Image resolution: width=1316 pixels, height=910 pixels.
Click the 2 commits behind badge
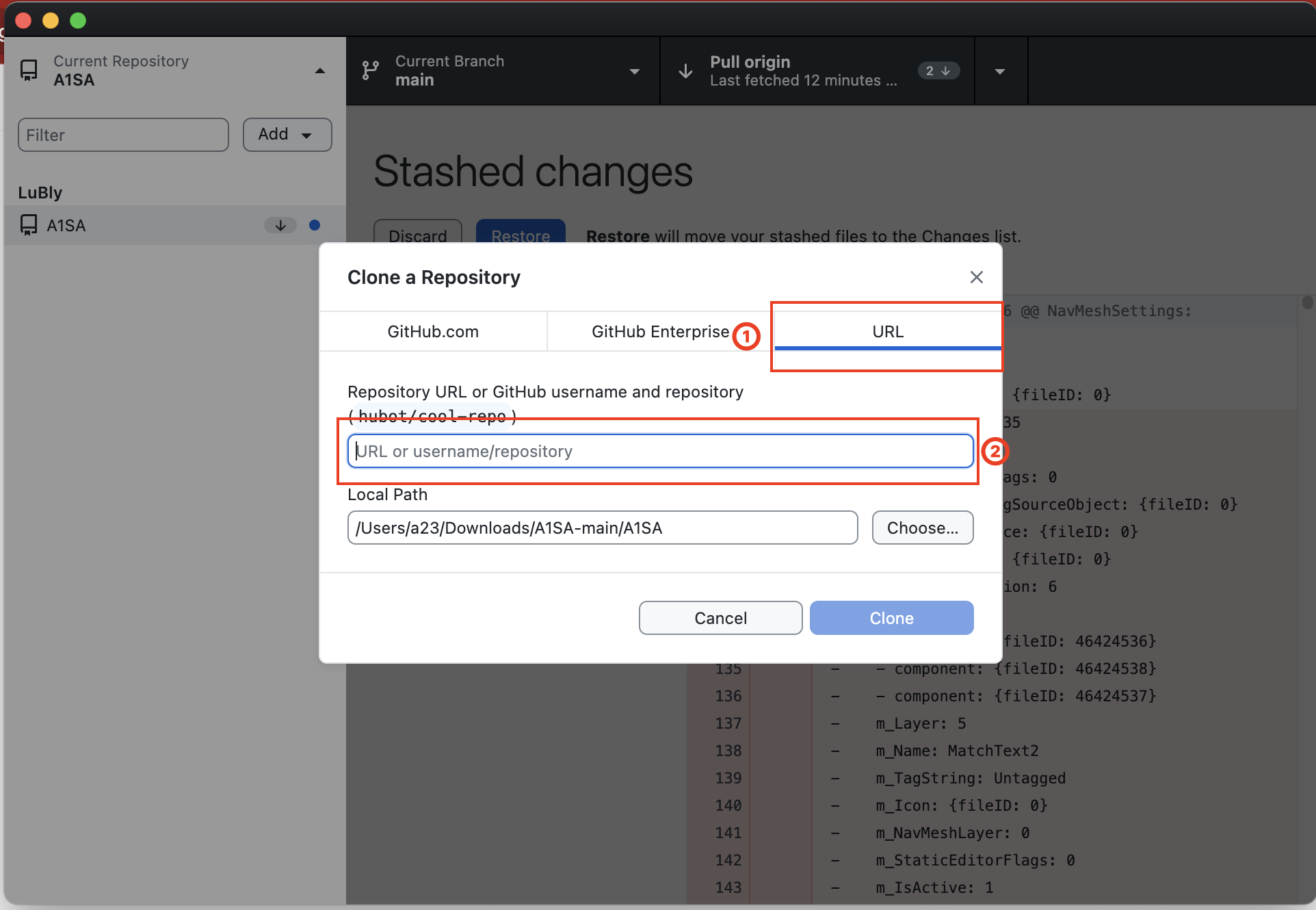[x=938, y=70]
